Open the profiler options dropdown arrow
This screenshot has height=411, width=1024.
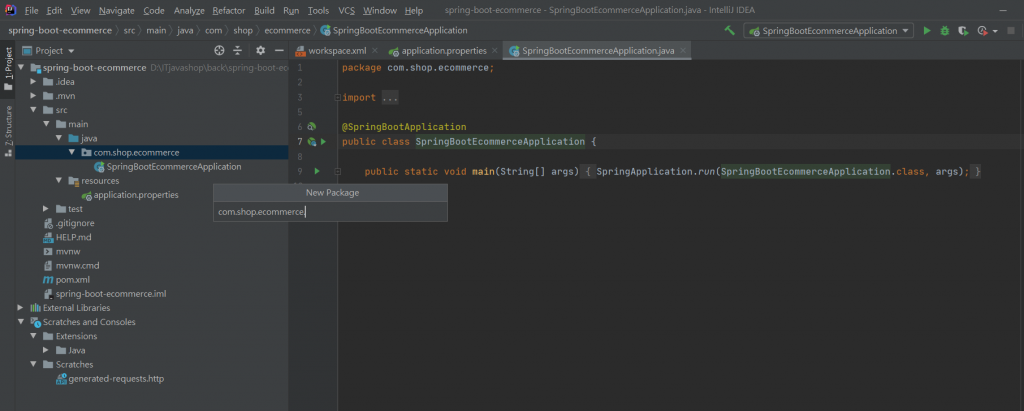[995, 31]
